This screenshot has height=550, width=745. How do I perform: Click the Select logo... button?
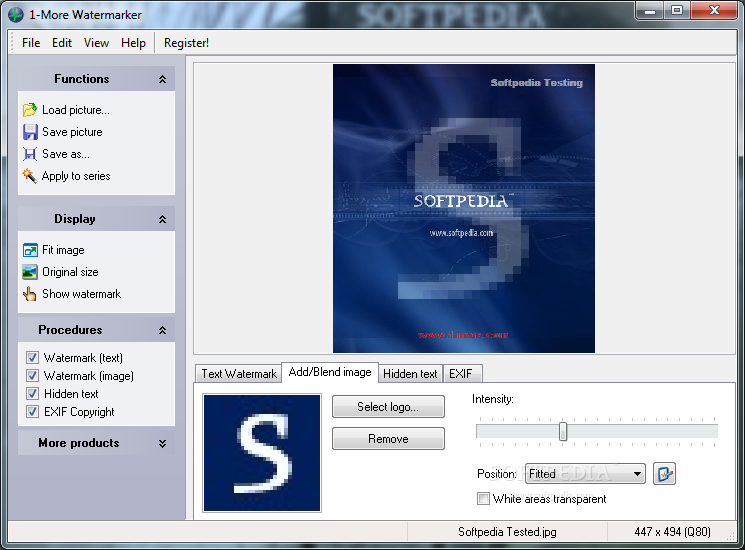tap(388, 407)
